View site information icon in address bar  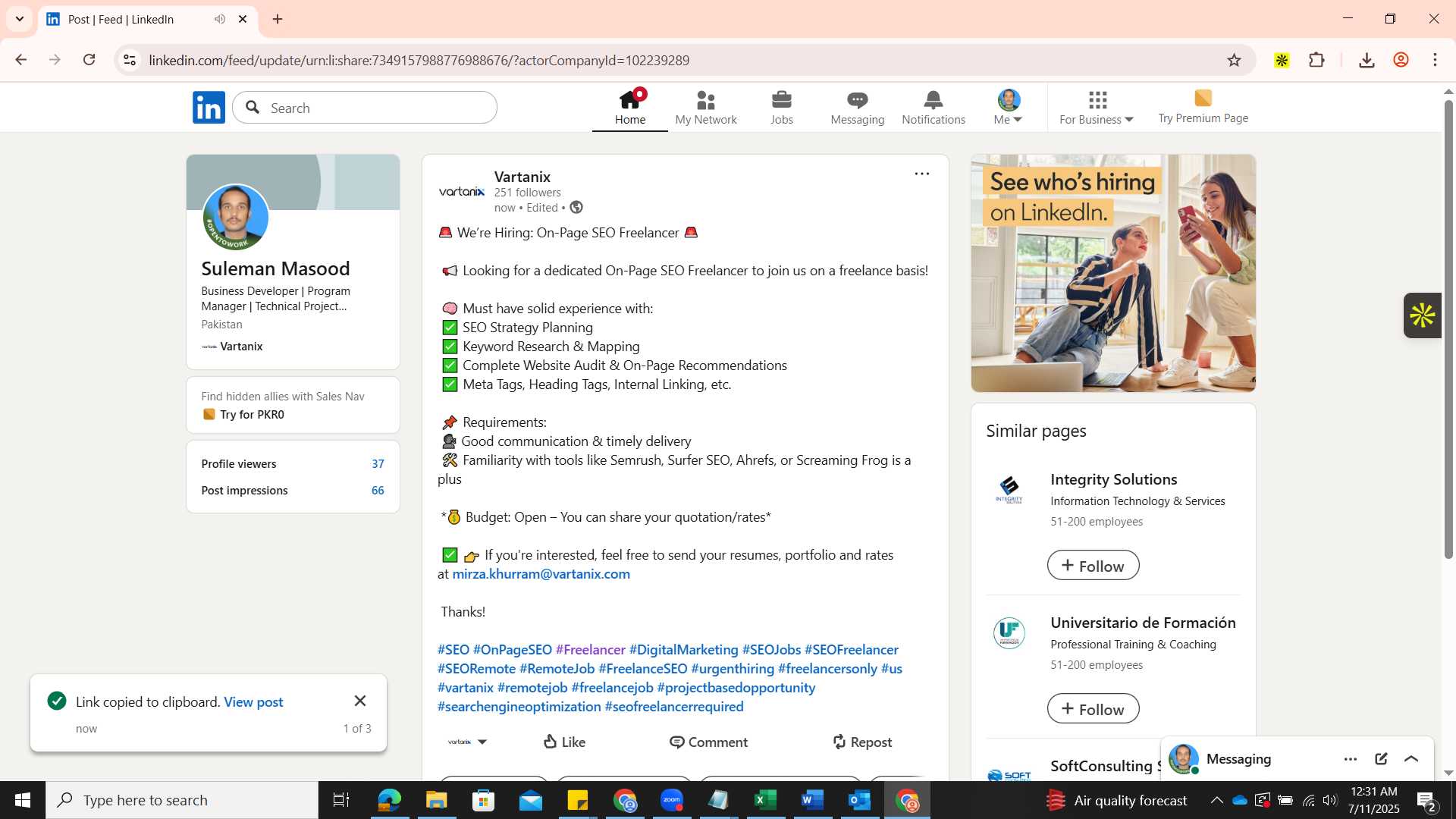pos(130,60)
